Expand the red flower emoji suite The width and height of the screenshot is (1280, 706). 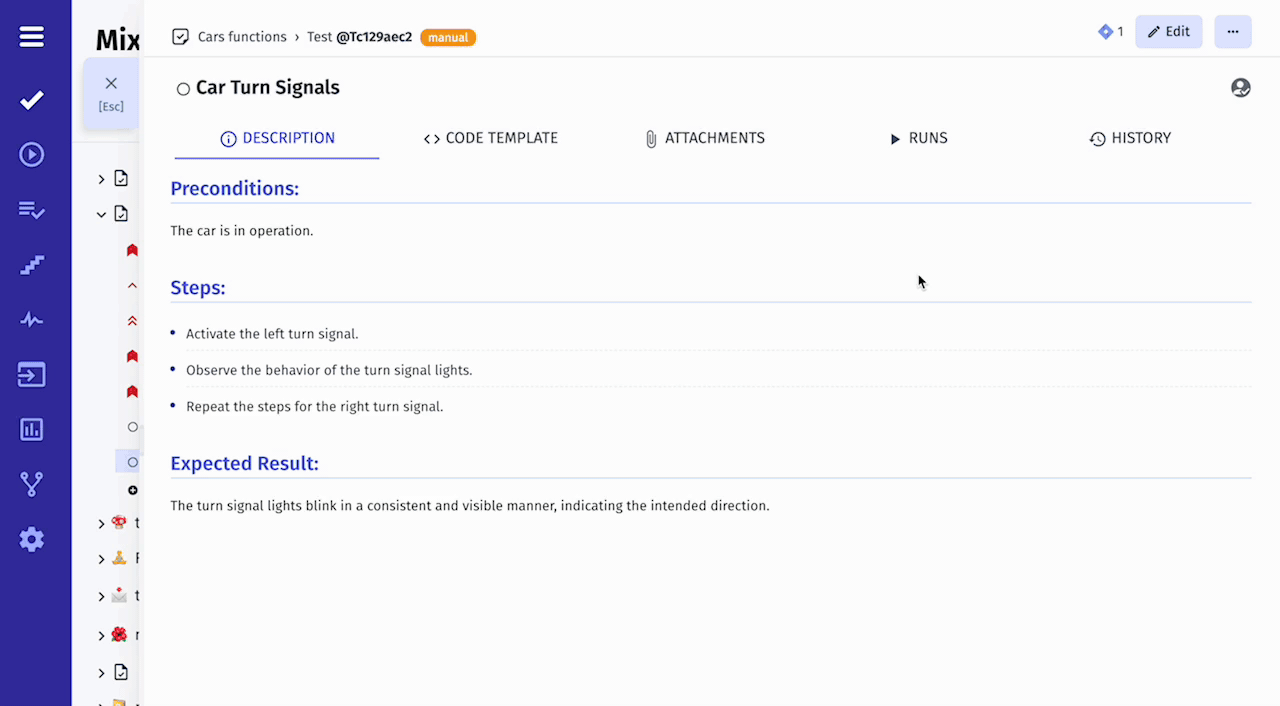click(x=101, y=636)
